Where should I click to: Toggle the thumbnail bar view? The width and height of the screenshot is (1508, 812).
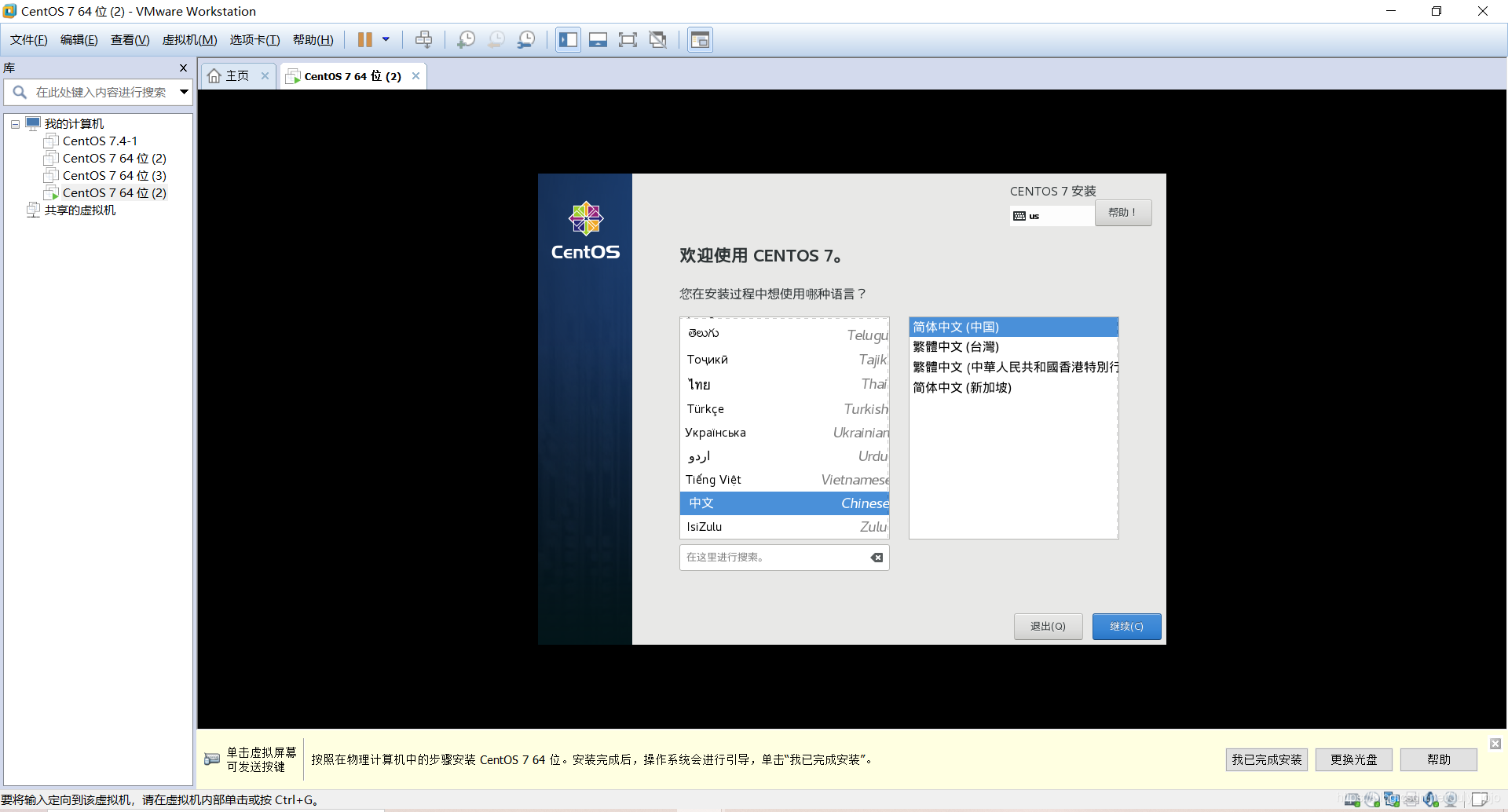pos(598,39)
